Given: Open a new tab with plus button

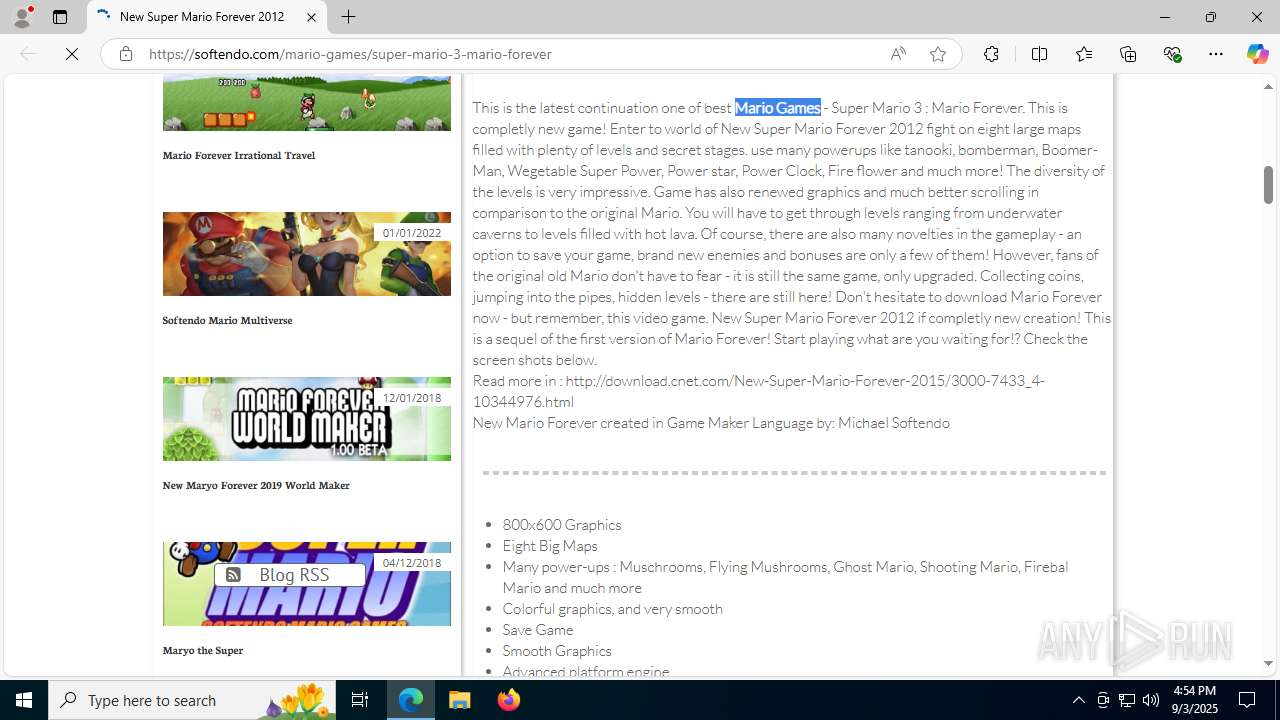Looking at the screenshot, I should 348,17.
